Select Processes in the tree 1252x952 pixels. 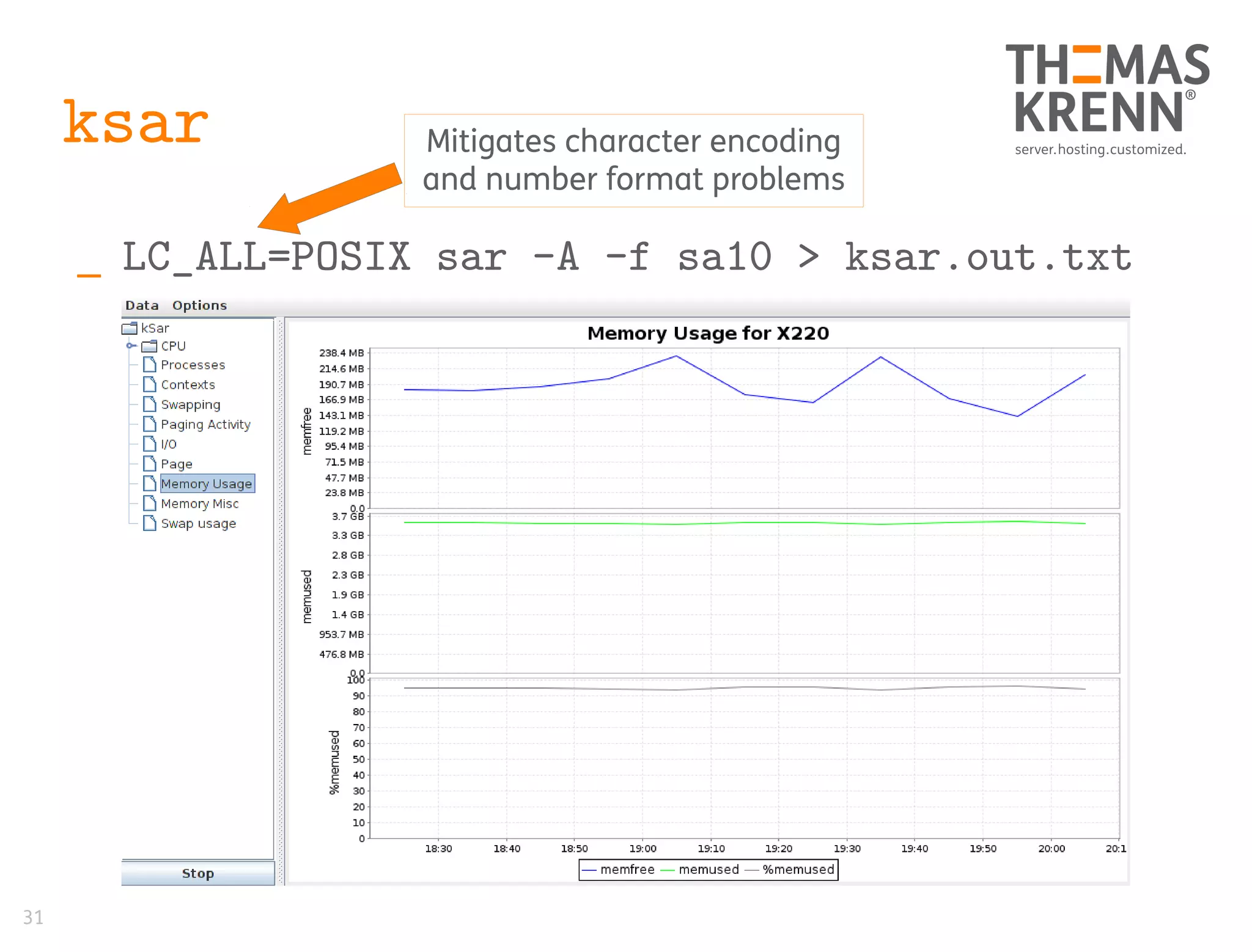pyautogui.click(x=193, y=365)
